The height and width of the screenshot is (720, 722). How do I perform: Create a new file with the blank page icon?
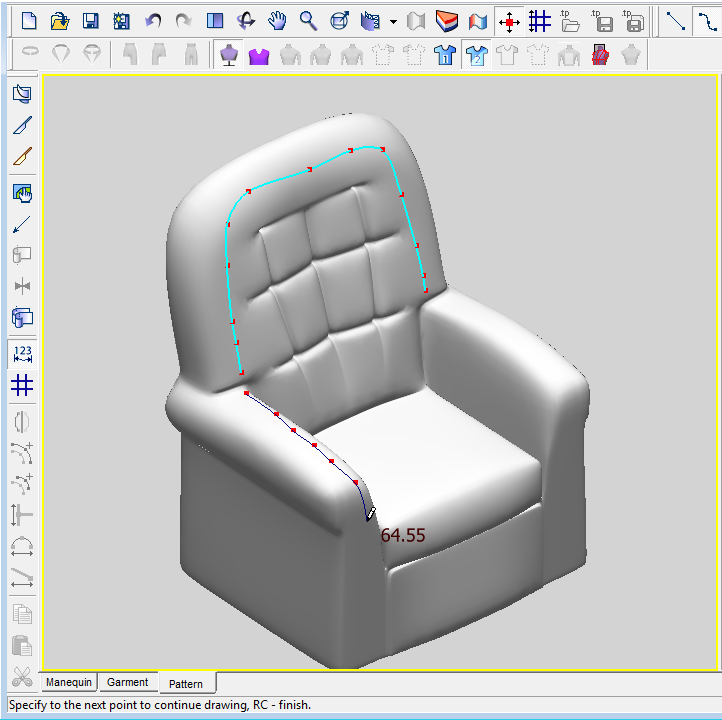pyautogui.click(x=29, y=21)
